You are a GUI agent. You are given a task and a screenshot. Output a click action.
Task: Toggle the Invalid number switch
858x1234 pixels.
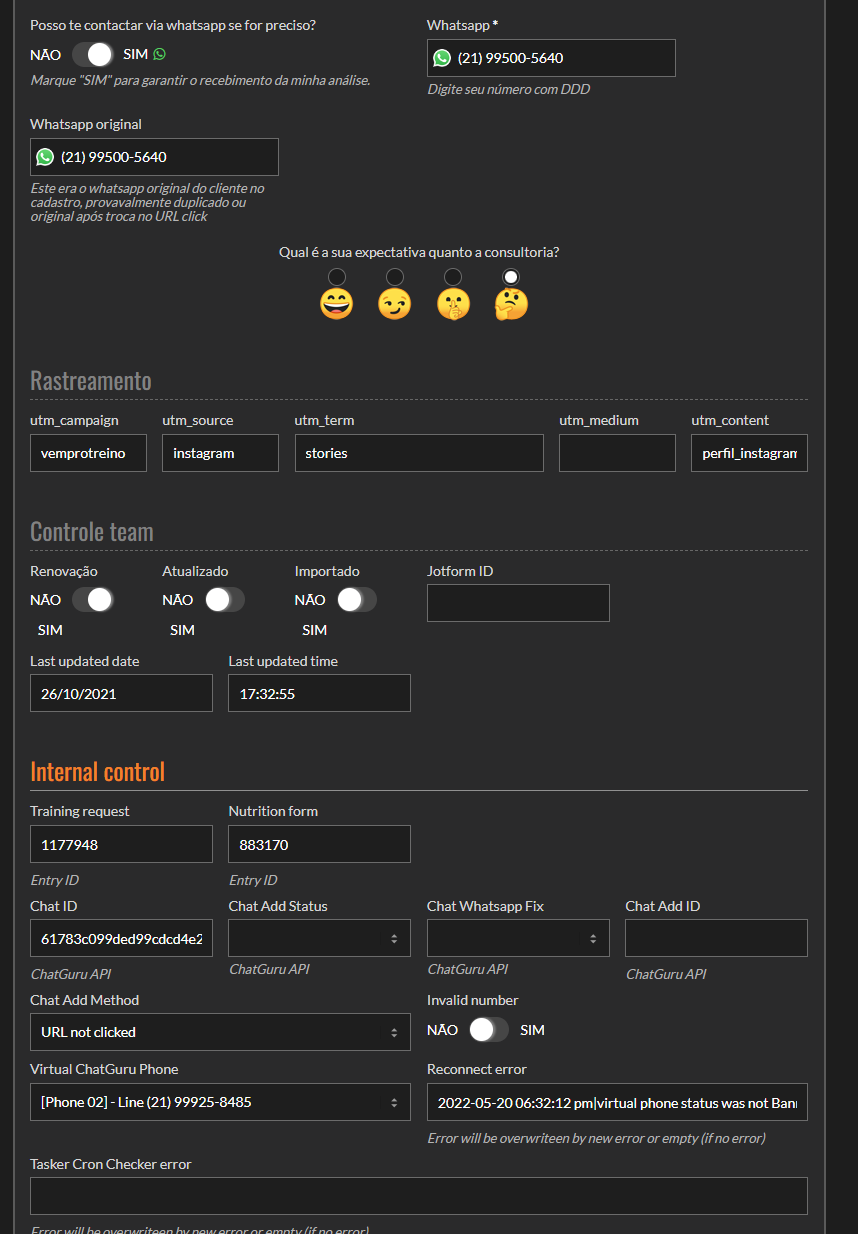click(488, 1030)
